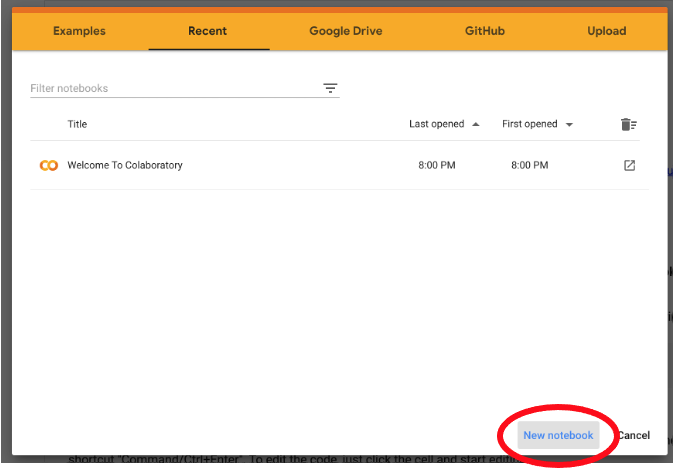This screenshot has height=468, width=674.
Task: Click the Filter notebooks input field
Action: point(170,88)
